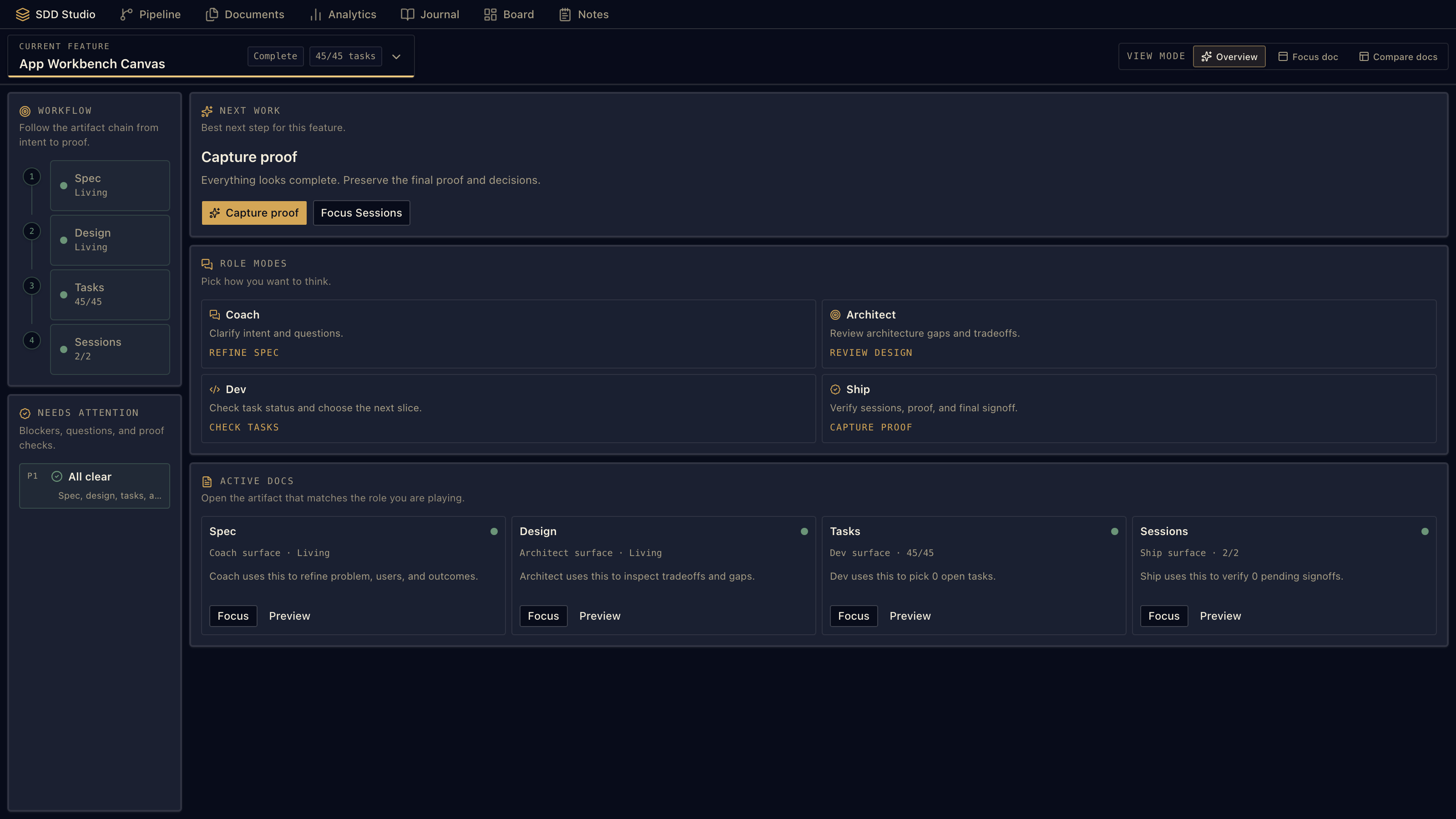Click the REVIEW DESIGN action link
The image size is (1456, 819).
coord(871,353)
